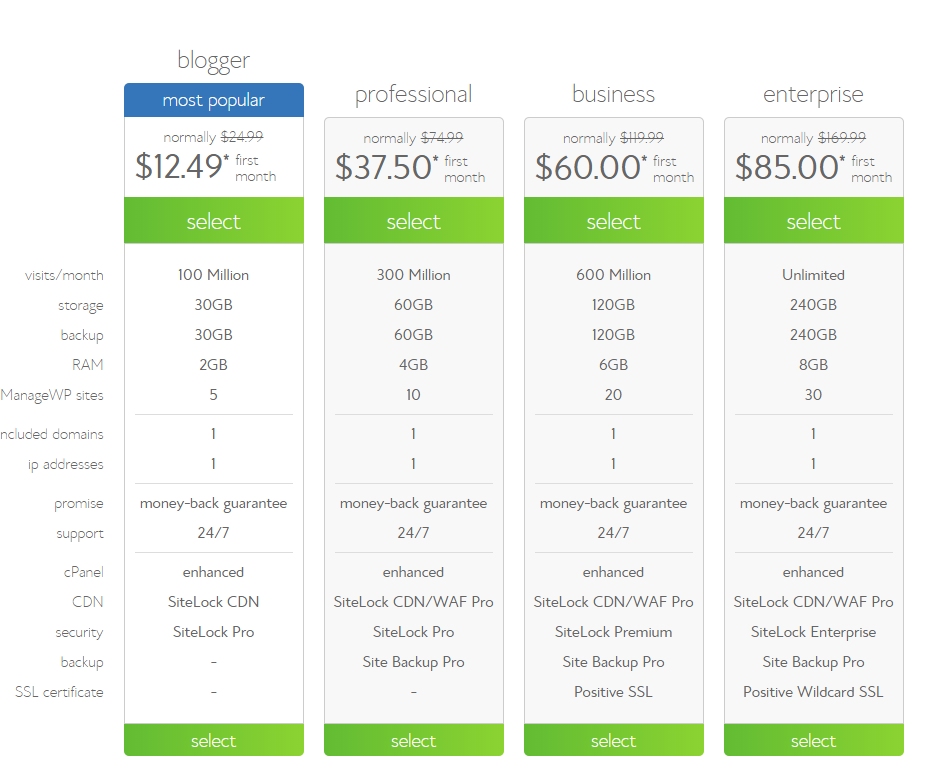Image resolution: width=931 pixels, height=760 pixels.
Task: Choose the business plan via its top select button
Action: [x=613, y=220]
